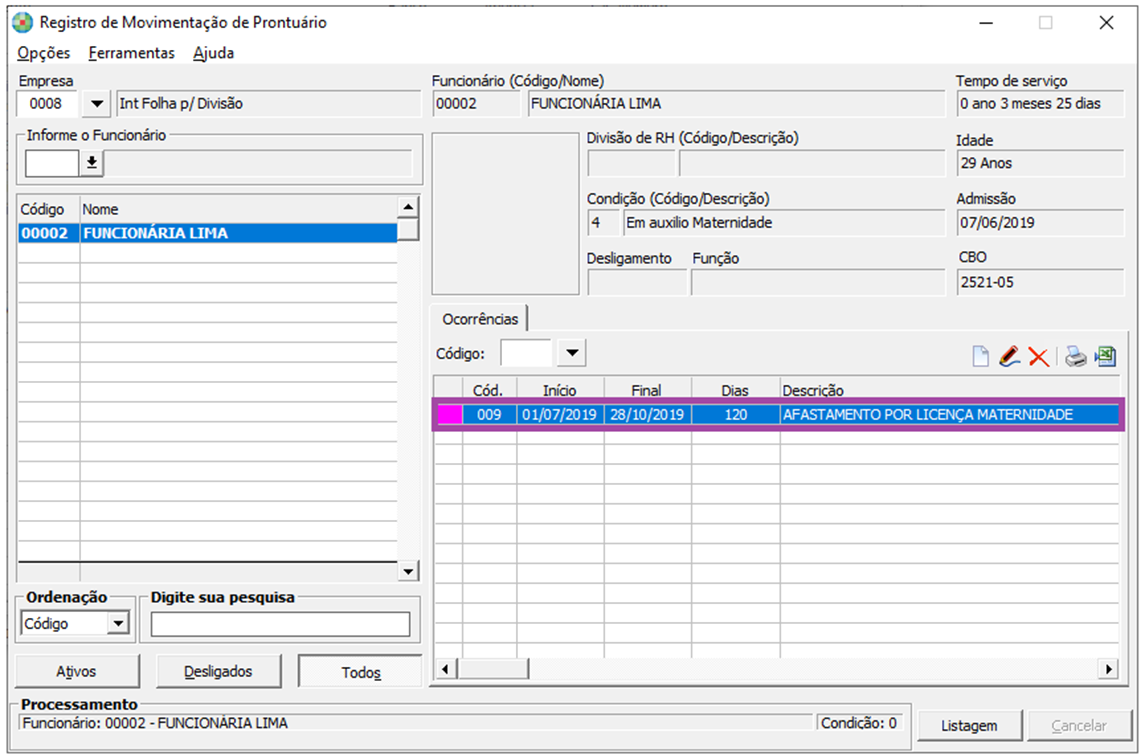Click the Código occurrence filter field
Image resolution: width=1145 pixels, height=756 pixels.
tap(526, 354)
